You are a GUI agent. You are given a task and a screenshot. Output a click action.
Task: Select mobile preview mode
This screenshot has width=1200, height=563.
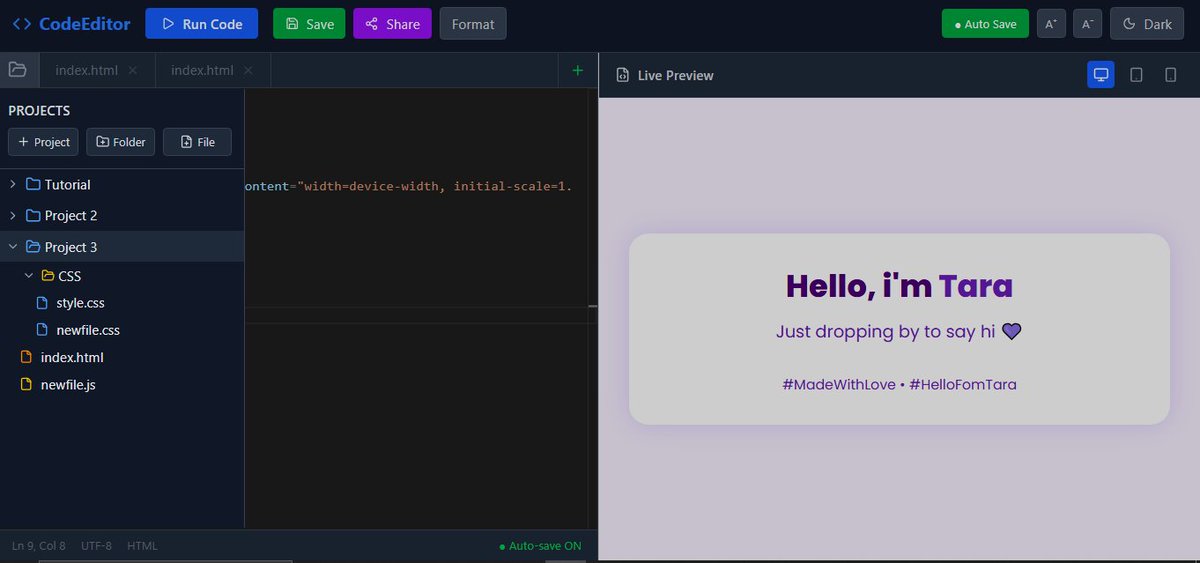(x=1170, y=75)
